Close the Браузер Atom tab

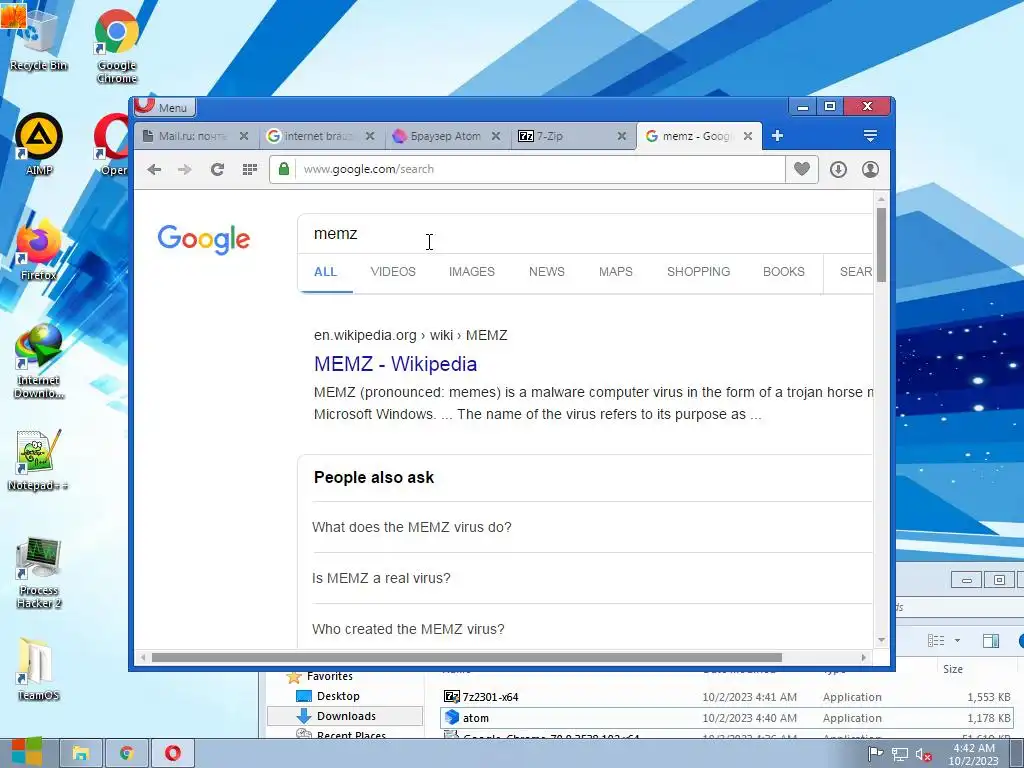(x=496, y=136)
